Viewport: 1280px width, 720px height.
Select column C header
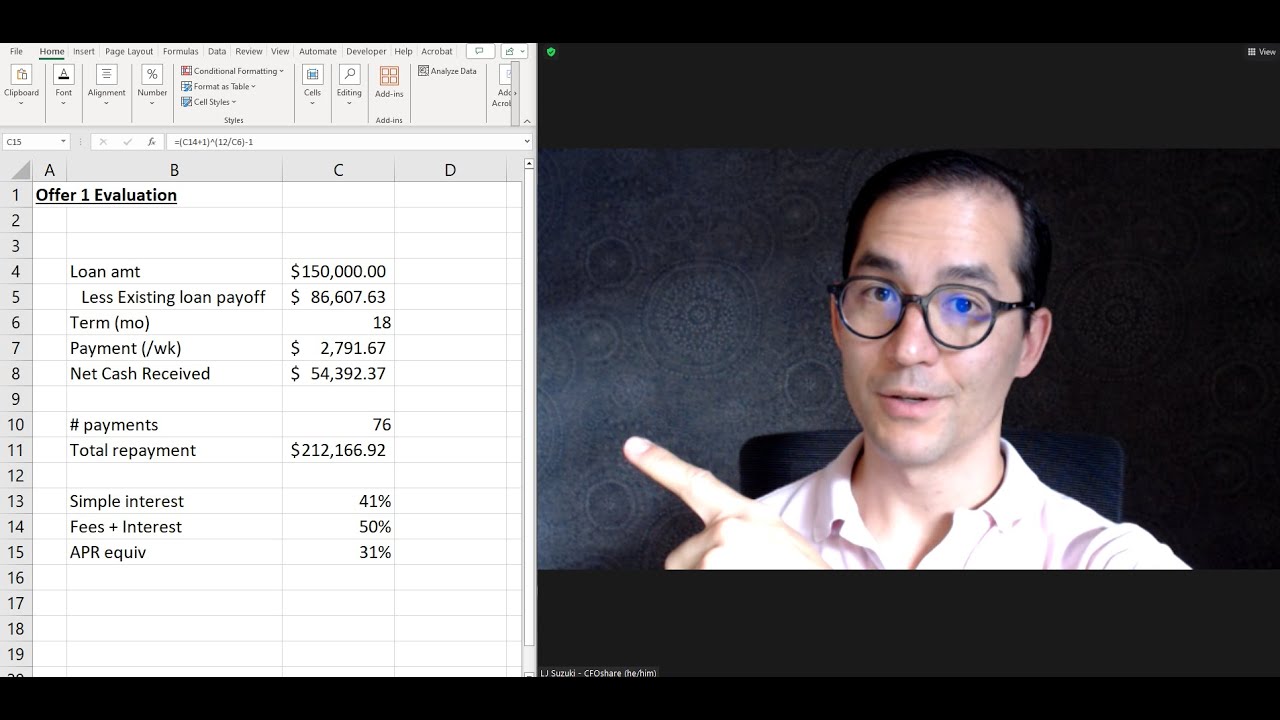[x=338, y=170]
